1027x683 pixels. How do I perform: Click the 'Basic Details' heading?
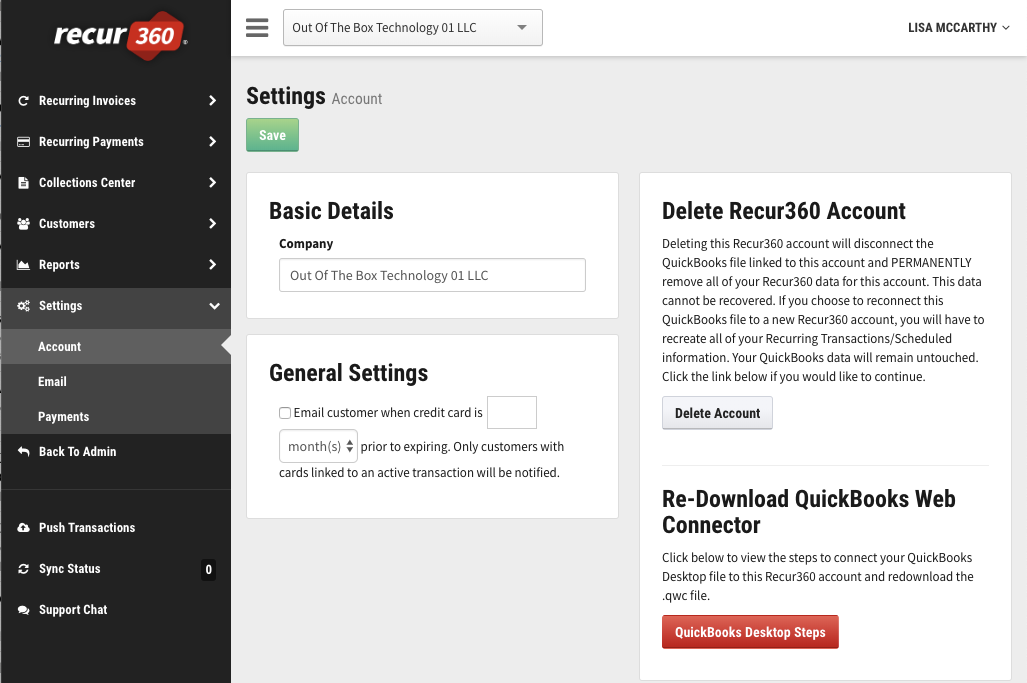point(331,211)
